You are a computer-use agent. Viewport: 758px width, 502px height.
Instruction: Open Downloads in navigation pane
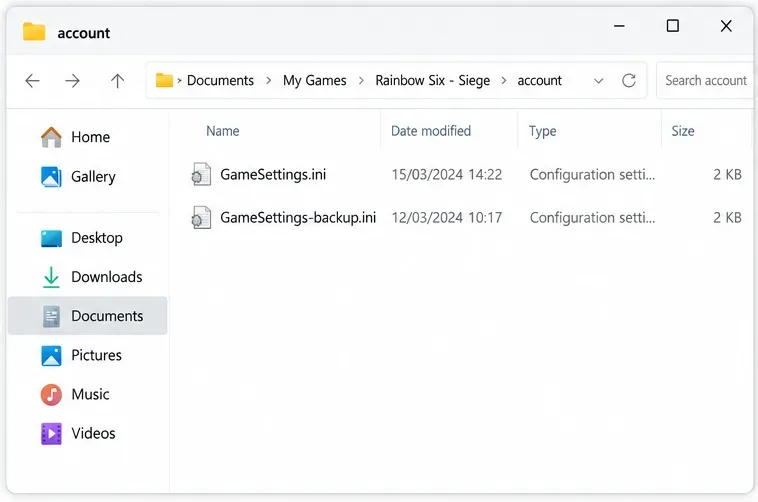(x=88, y=277)
